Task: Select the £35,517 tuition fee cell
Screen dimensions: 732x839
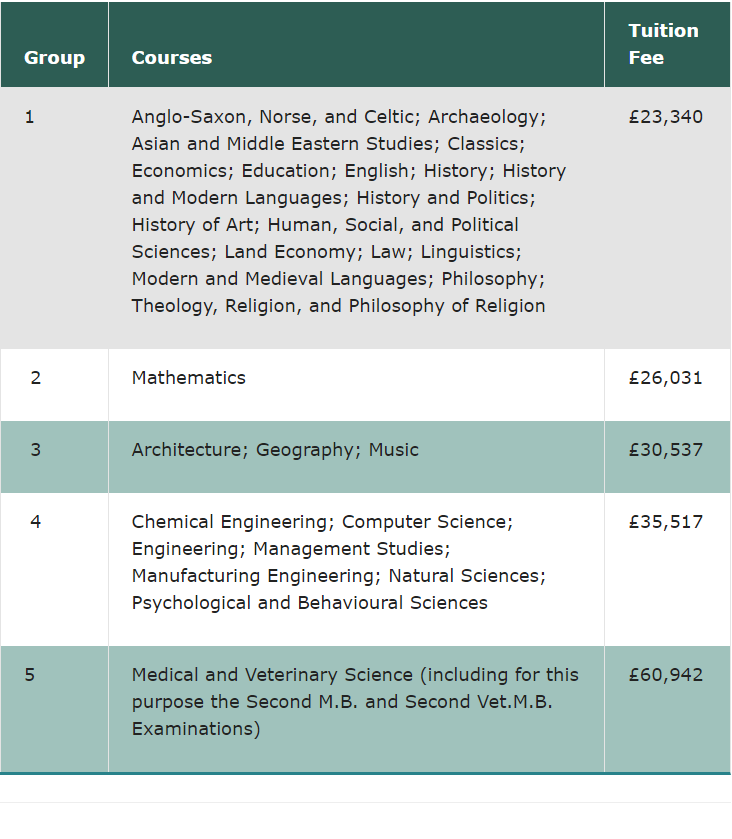Action: pyautogui.click(x=666, y=522)
